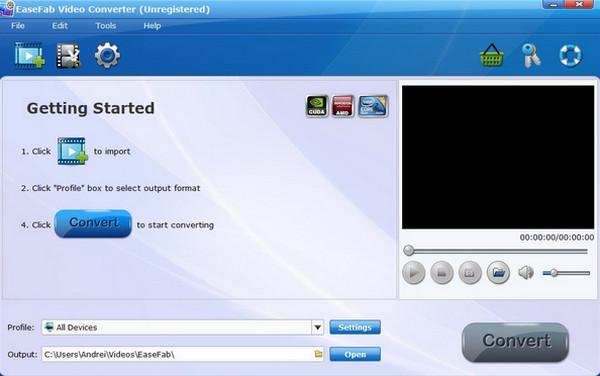Open the File menu
This screenshot has width=600, height=376.
click(x=18, y=26)
